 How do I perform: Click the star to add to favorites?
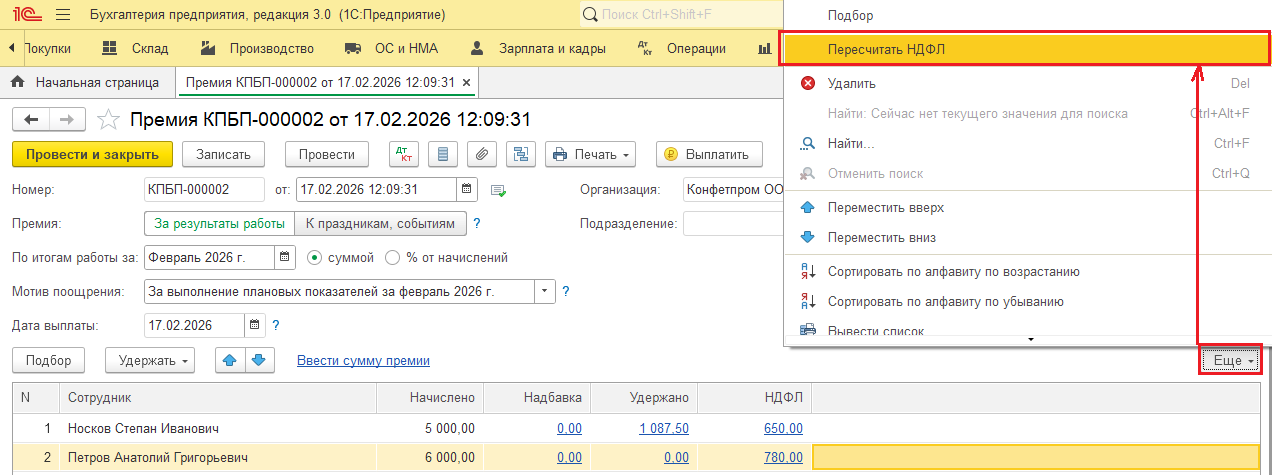108,120
